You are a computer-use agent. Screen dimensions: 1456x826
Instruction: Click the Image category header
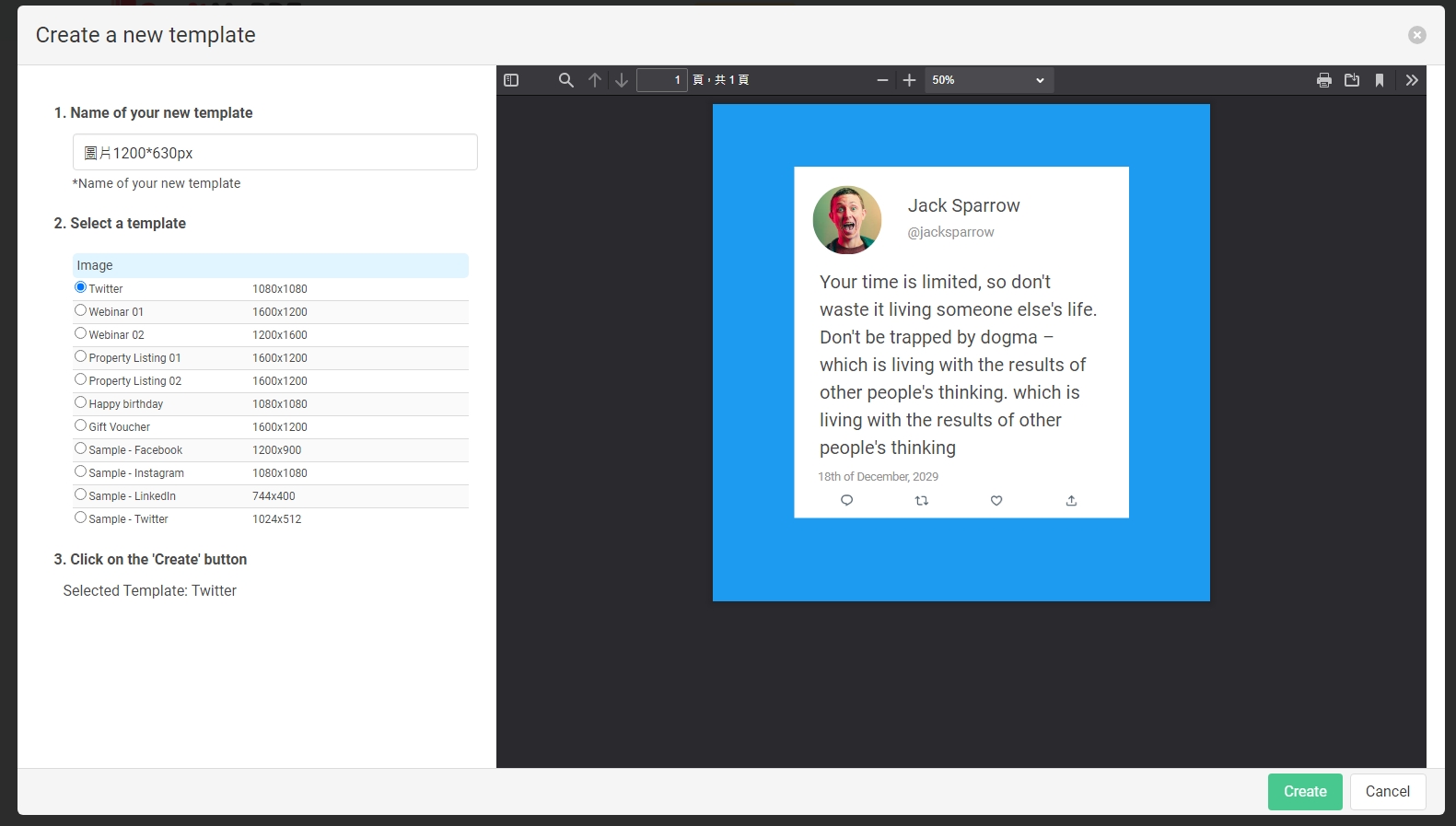(x=270, y=265)
